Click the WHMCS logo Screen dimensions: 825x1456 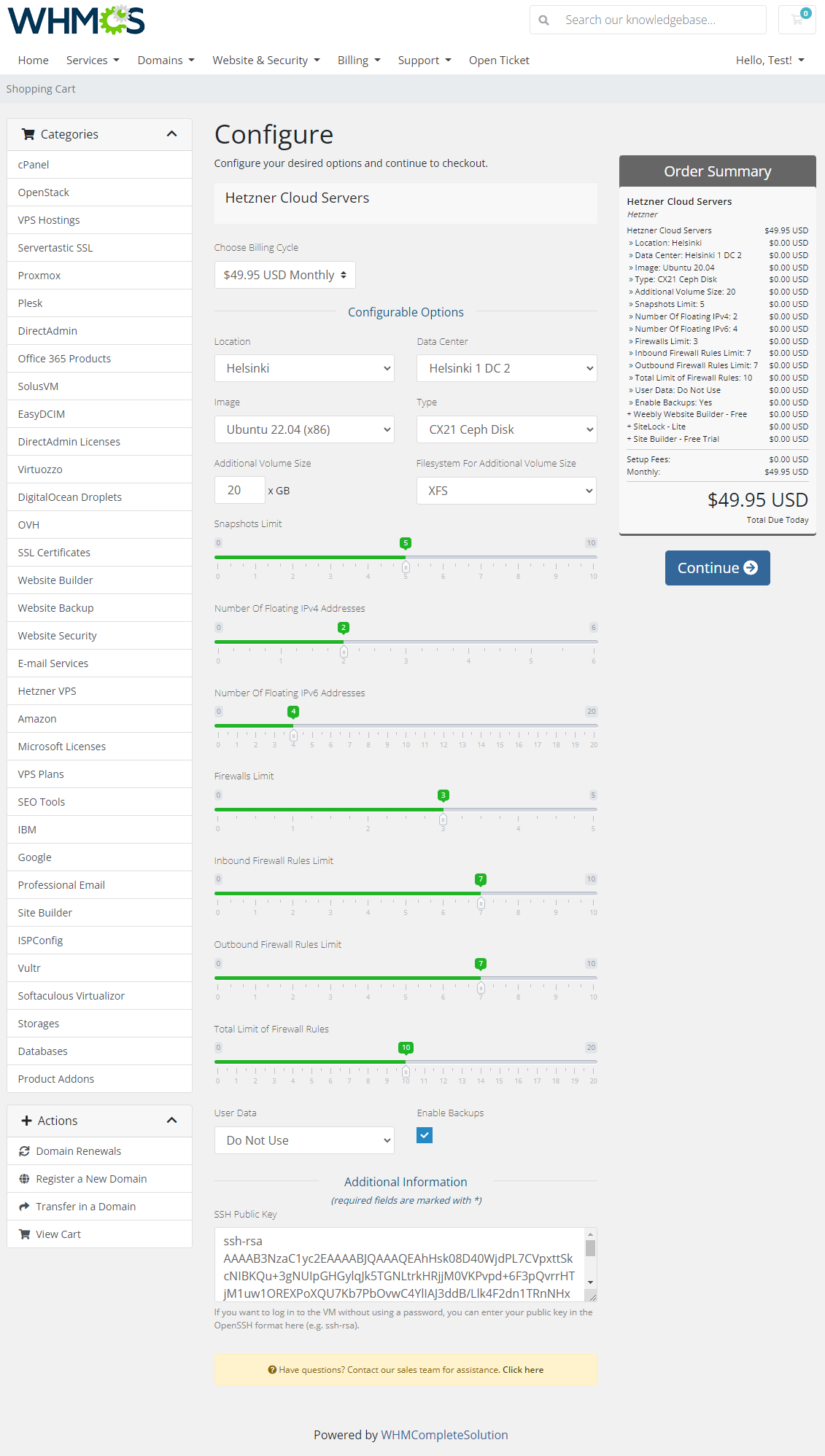pos(77,20)
